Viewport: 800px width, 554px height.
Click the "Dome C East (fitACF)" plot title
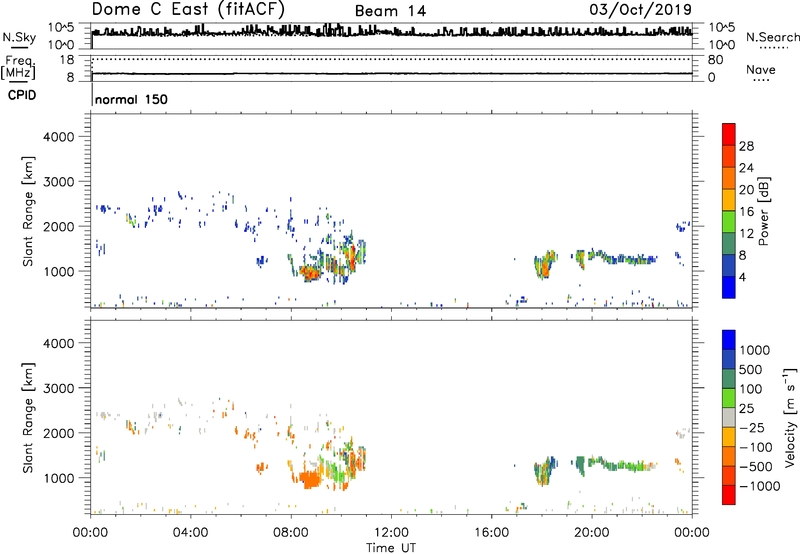[x=188, y=9]
